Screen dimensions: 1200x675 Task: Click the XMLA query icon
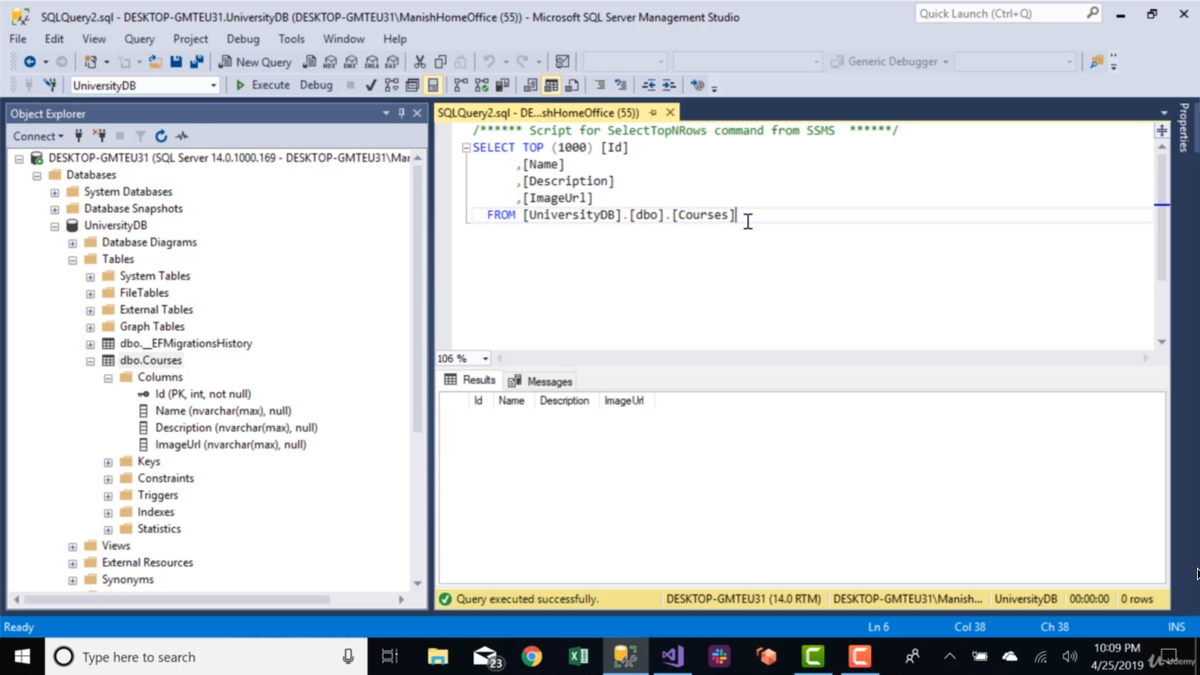tap(372, 62)
